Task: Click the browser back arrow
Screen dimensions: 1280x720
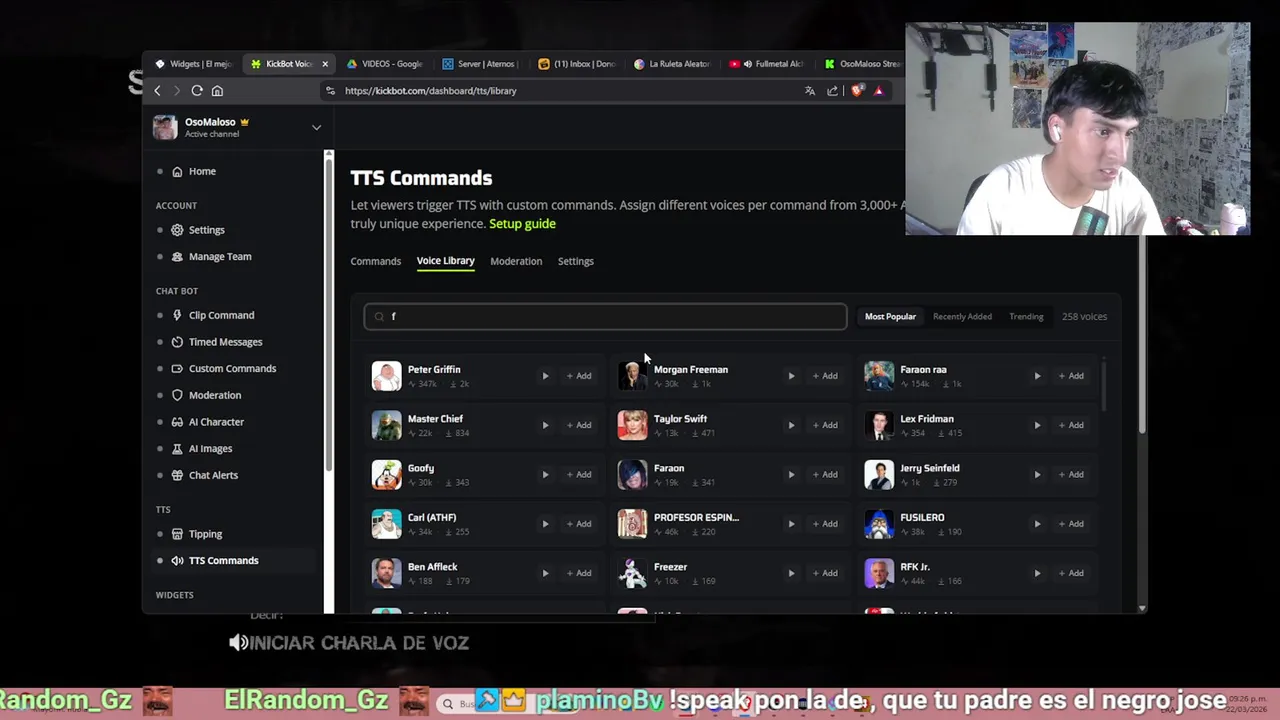Action: (157, 91)
